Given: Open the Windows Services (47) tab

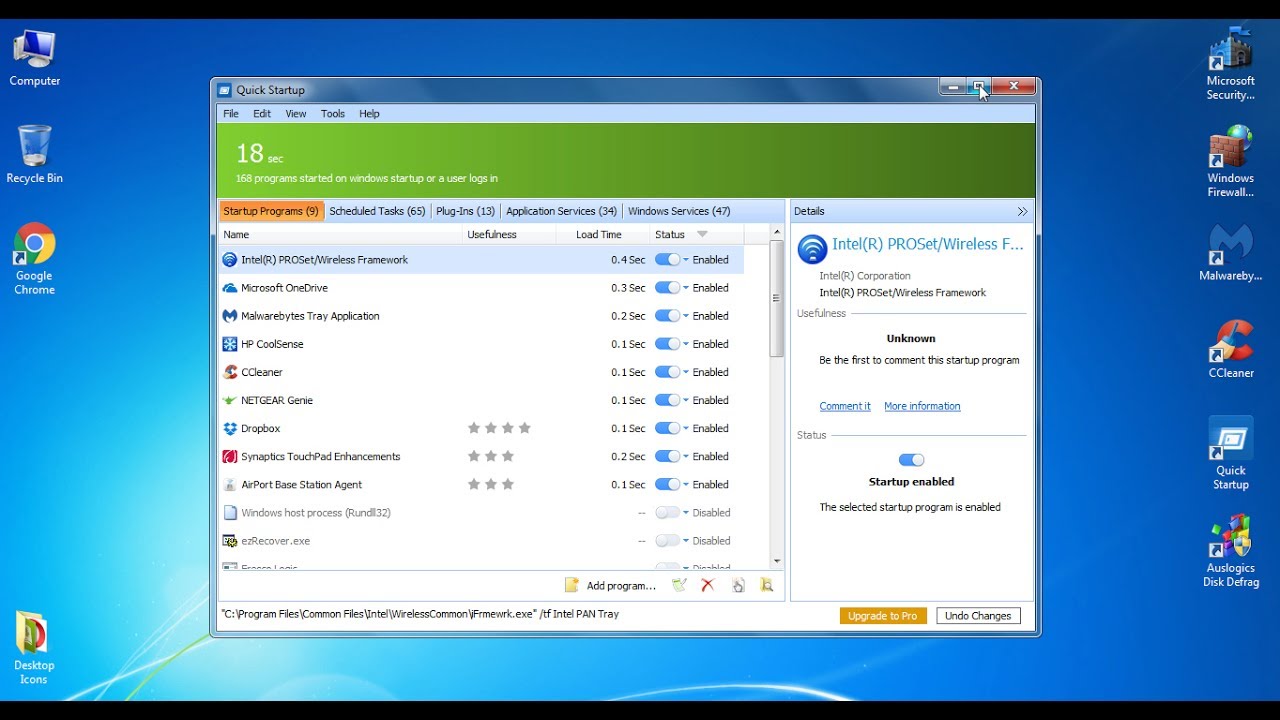Looking at the screenshot, I should (679, 211).
